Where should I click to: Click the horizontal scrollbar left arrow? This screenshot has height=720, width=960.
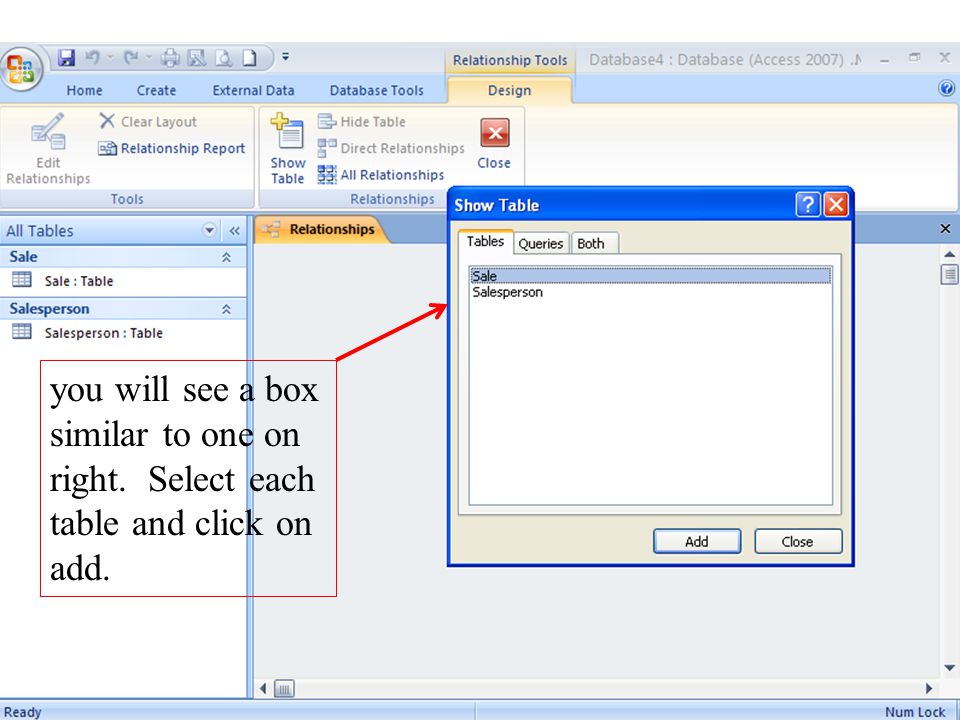[x=263, y=688]
